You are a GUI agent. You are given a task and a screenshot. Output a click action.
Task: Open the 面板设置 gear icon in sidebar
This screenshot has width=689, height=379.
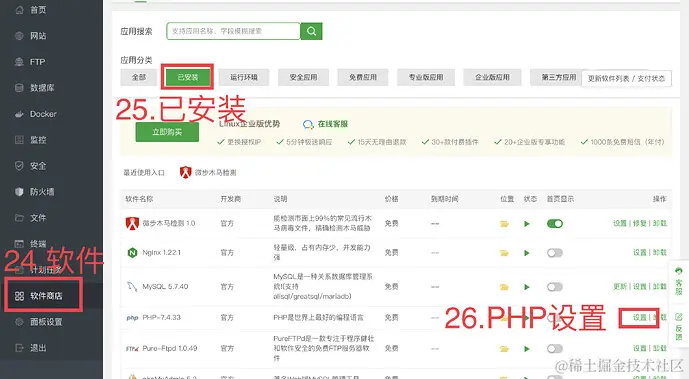[x=19, y=322]
